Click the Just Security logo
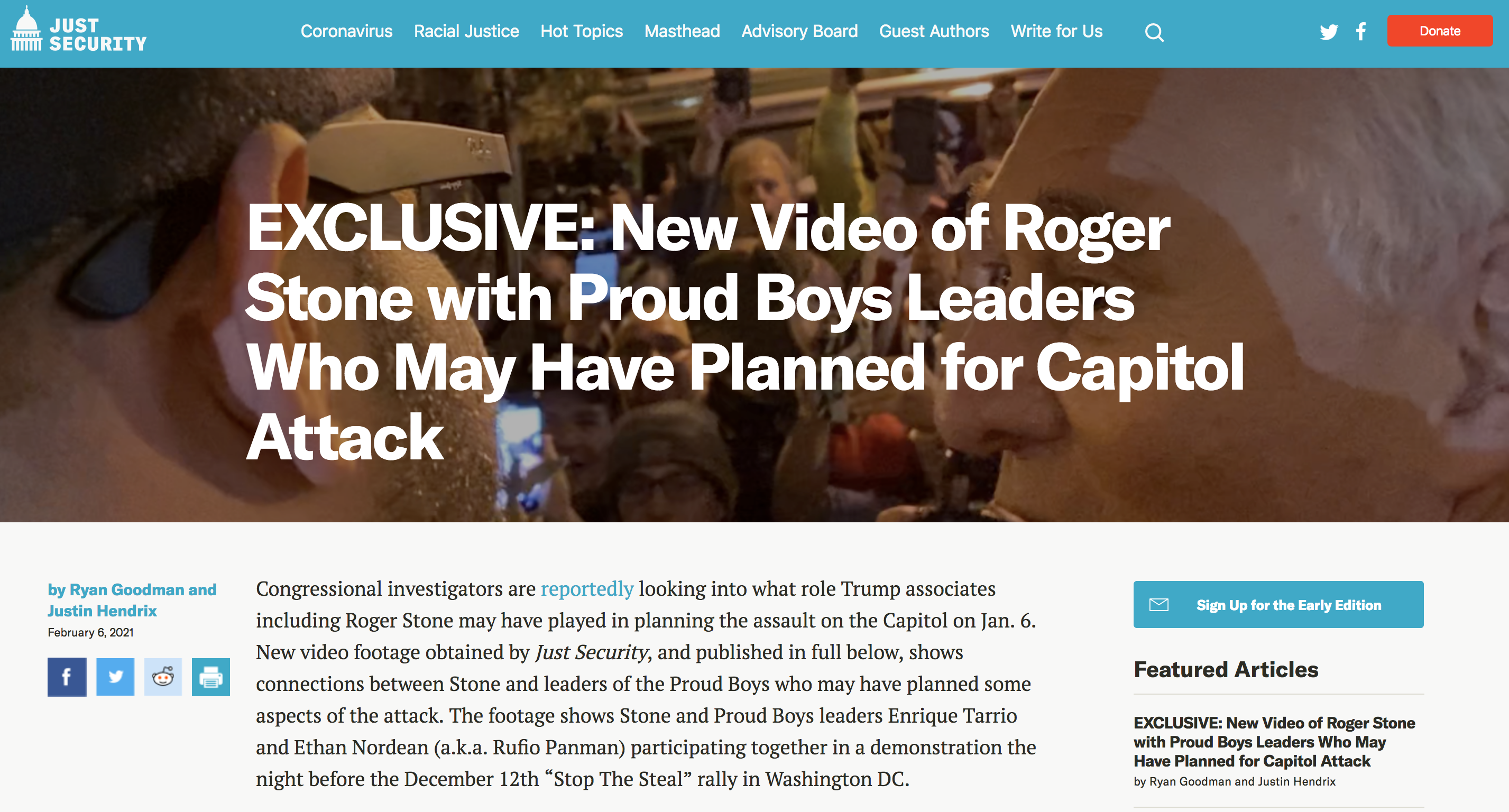Screen dimensions: 1509x812 [x=78, y=31]
